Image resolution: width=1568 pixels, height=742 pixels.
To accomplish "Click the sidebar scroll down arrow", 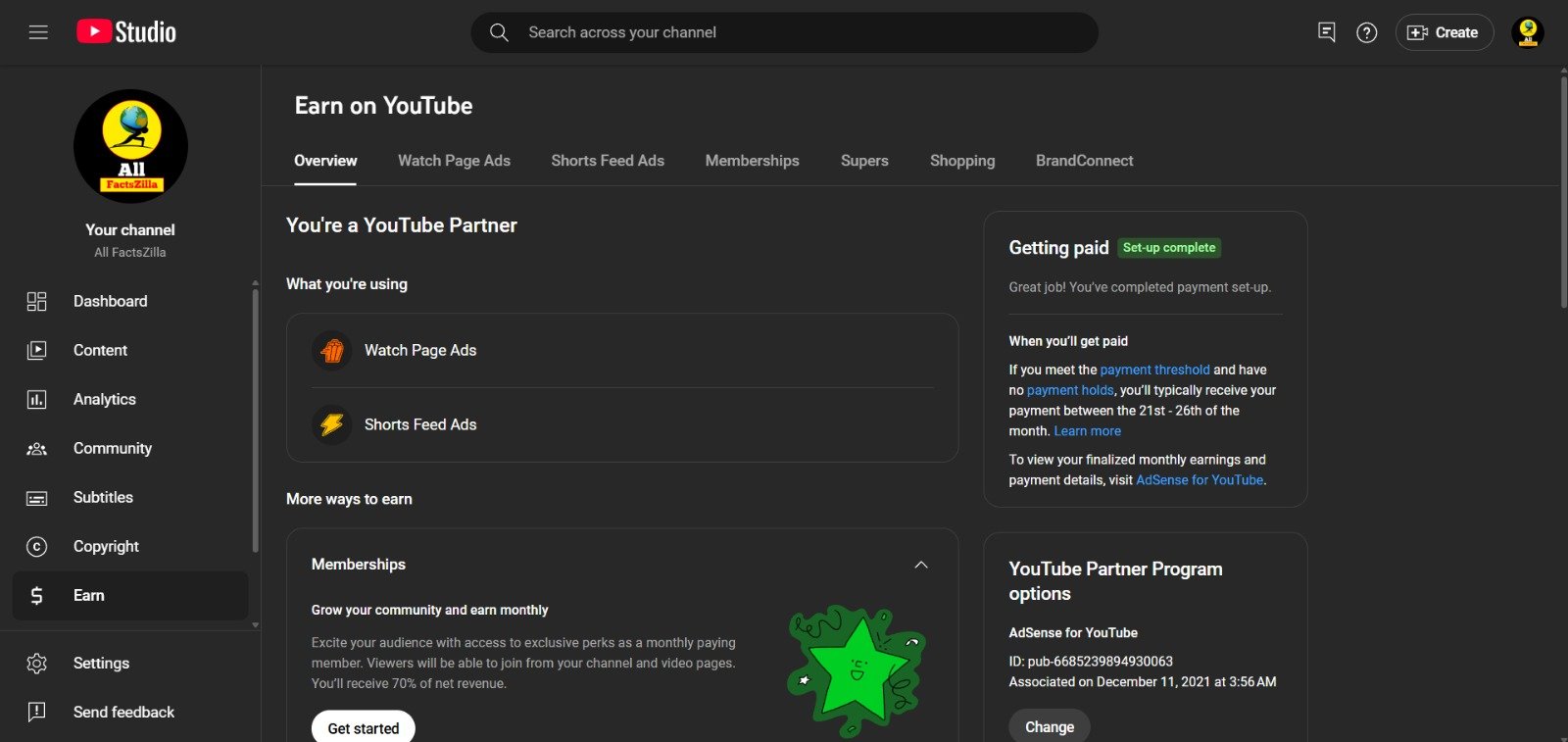I will (x=256, y=624).
